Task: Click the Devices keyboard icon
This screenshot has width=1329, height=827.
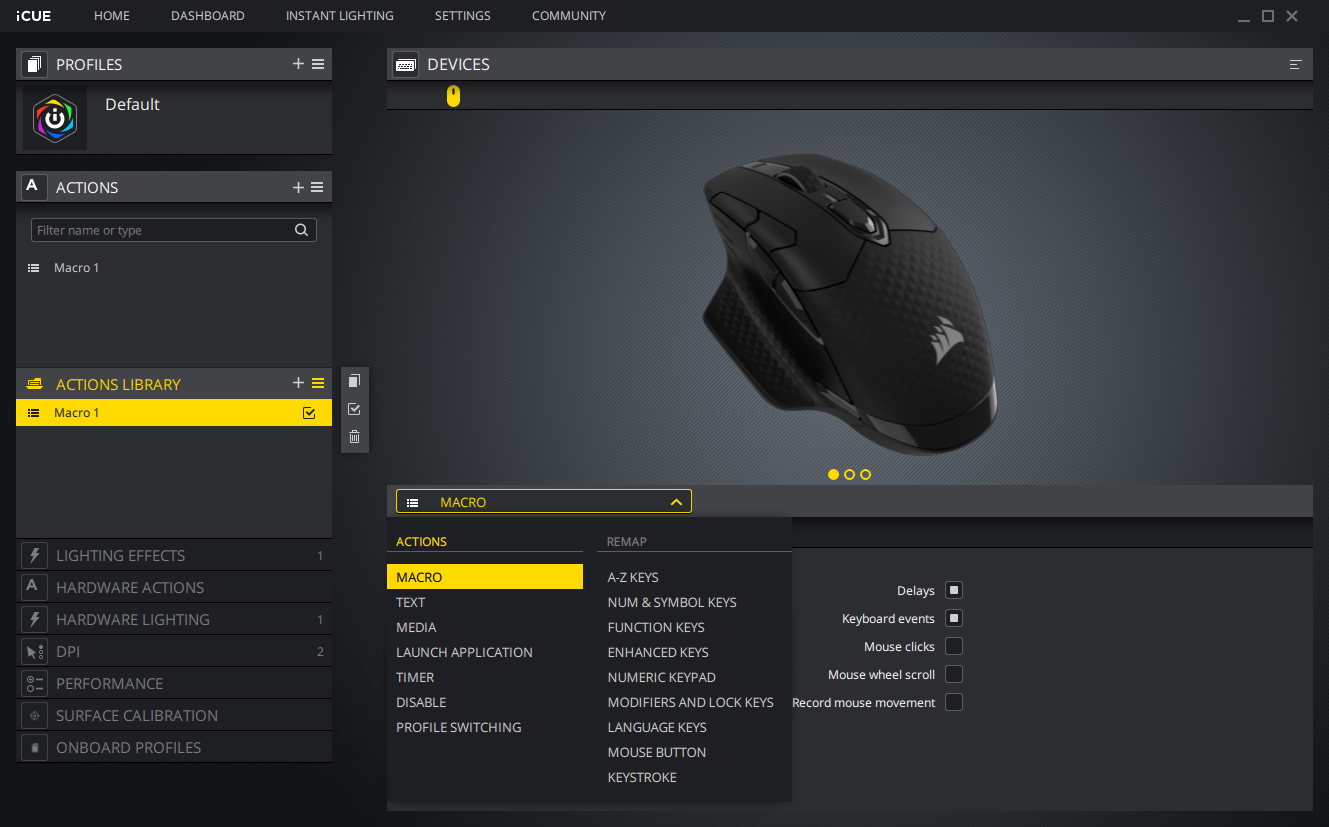Action: (x=406, y=64)
